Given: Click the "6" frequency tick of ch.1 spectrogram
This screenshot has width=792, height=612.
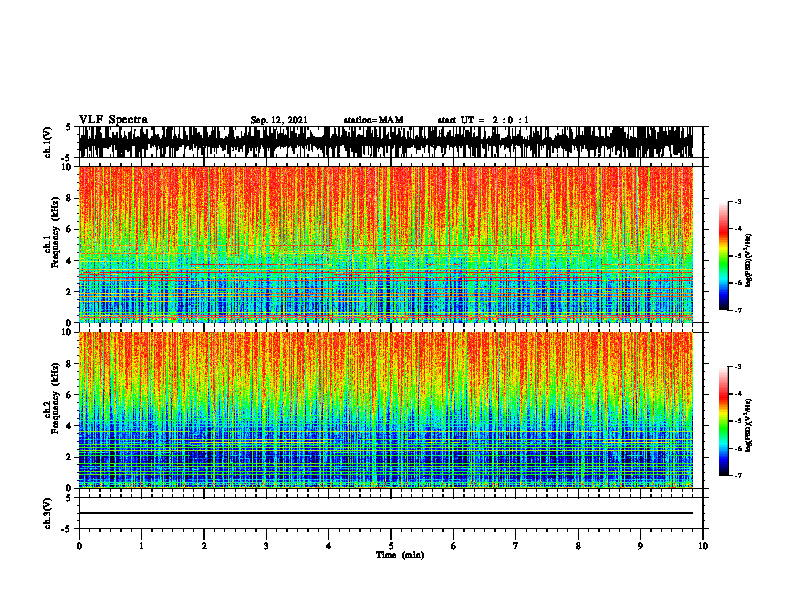Looking at the screenshot, I should (x=71, y=229).
